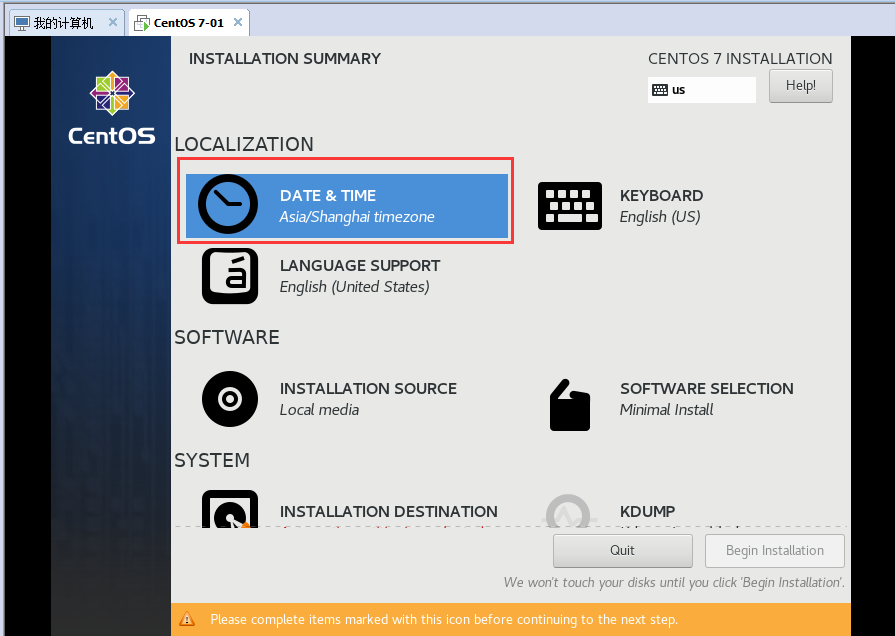The width and height of the screenshot is (895, 636).
Task: Open Software Selection package icon
Action: click(x=570, y=405)
